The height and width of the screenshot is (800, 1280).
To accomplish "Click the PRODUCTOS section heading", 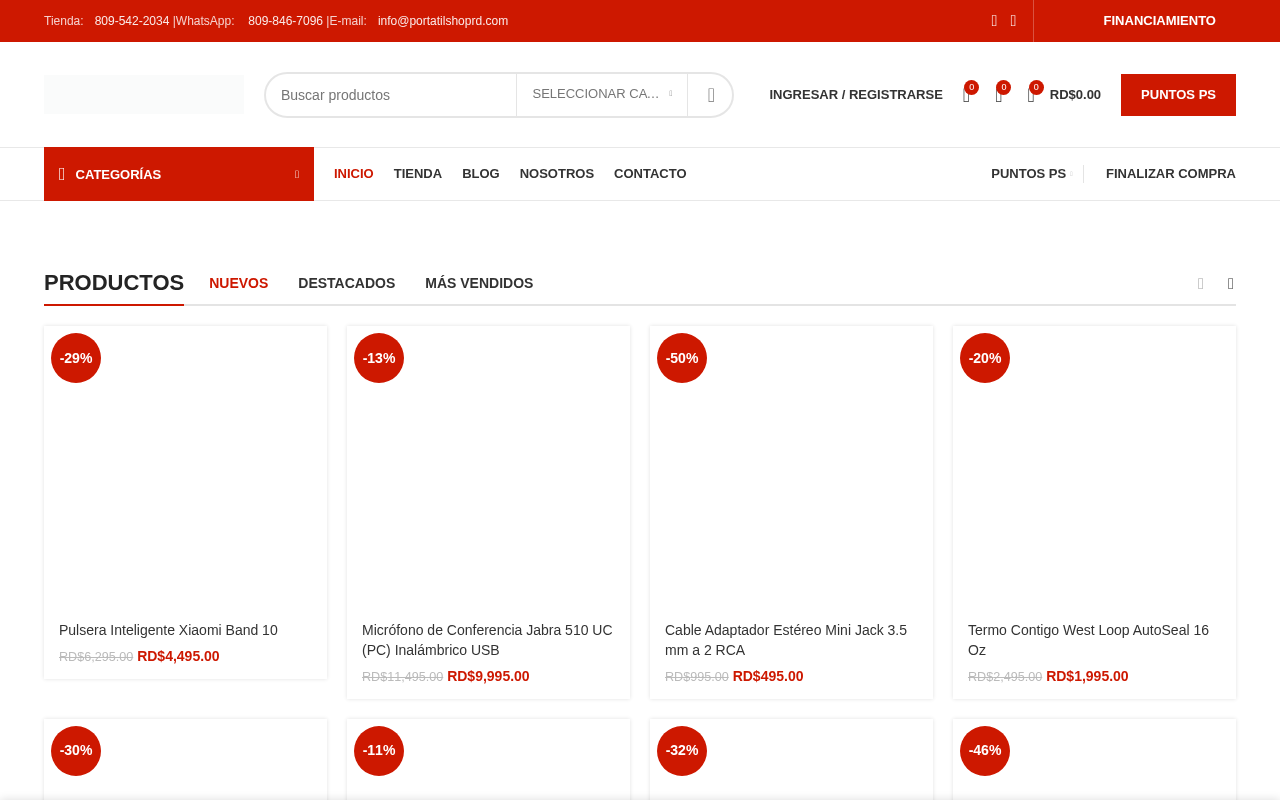I will [x=114, y=283].
